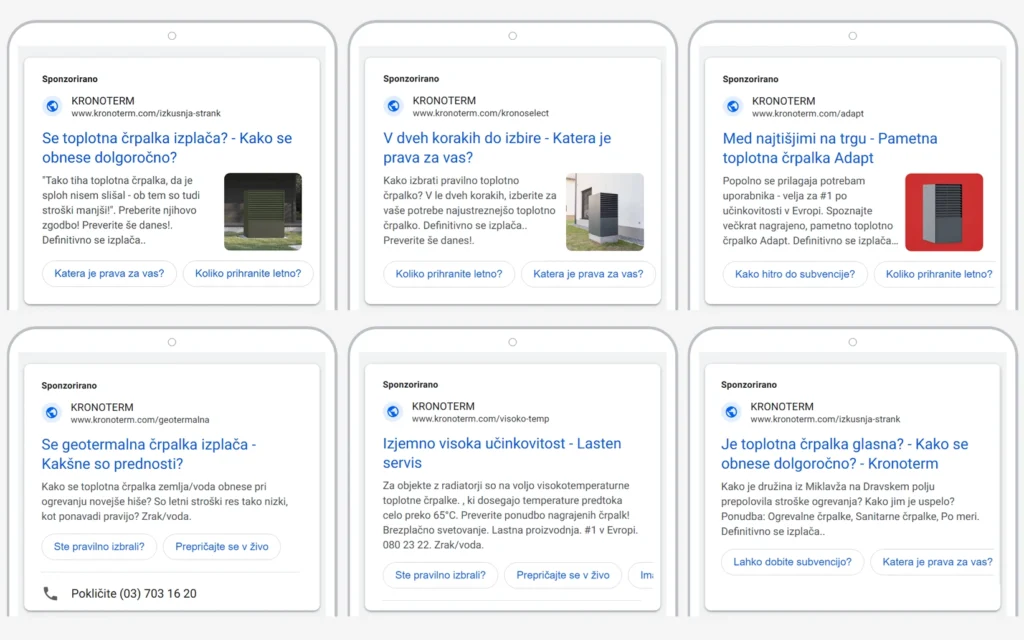
Task: Click URL 'www.kronoterm.com/visoko-temp'
Action: (x=481, y=419)
